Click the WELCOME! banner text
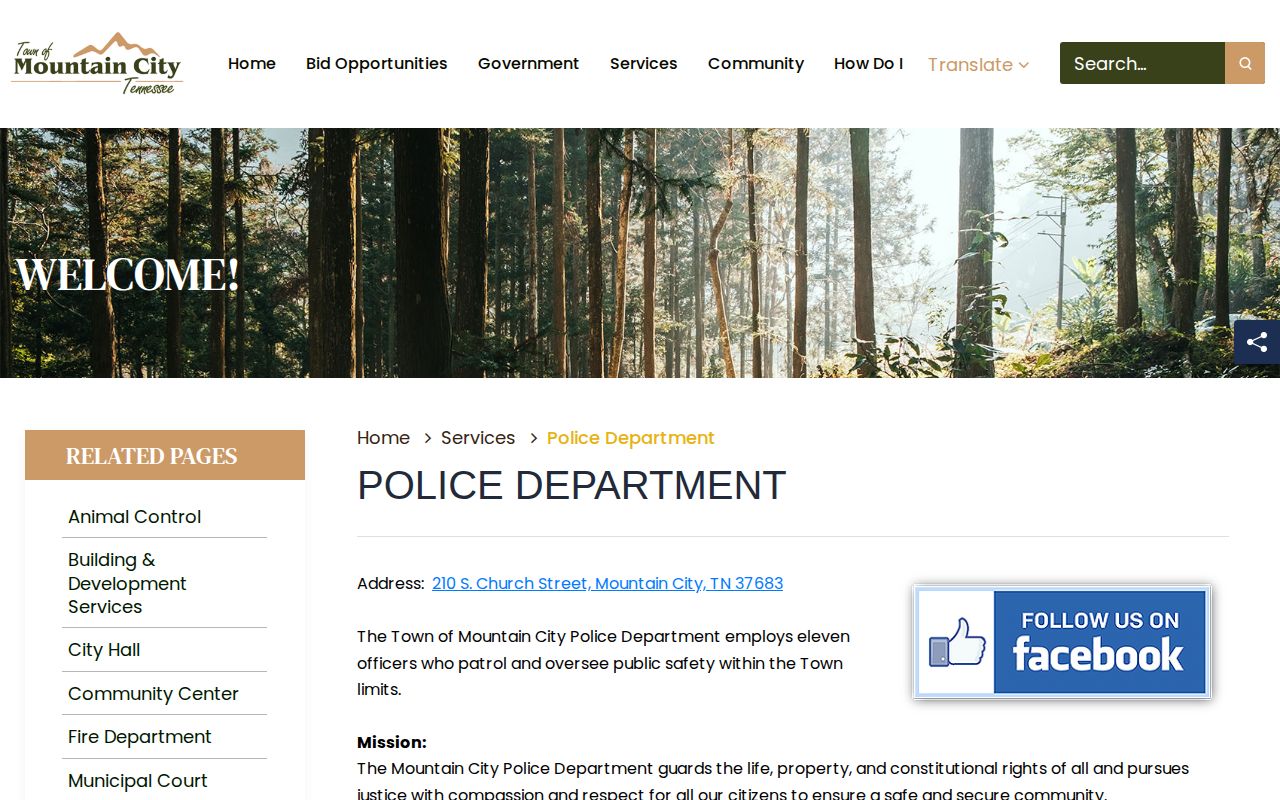This screenshot has height=800, width=1280. pyautogui.click(x=128, y=274)
